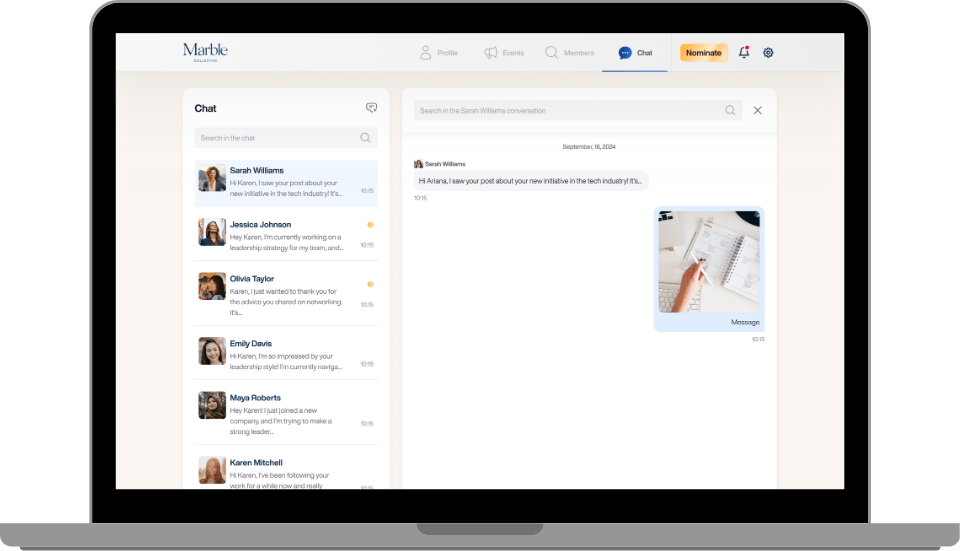Switch to the Events tab

tap(504, 52)
